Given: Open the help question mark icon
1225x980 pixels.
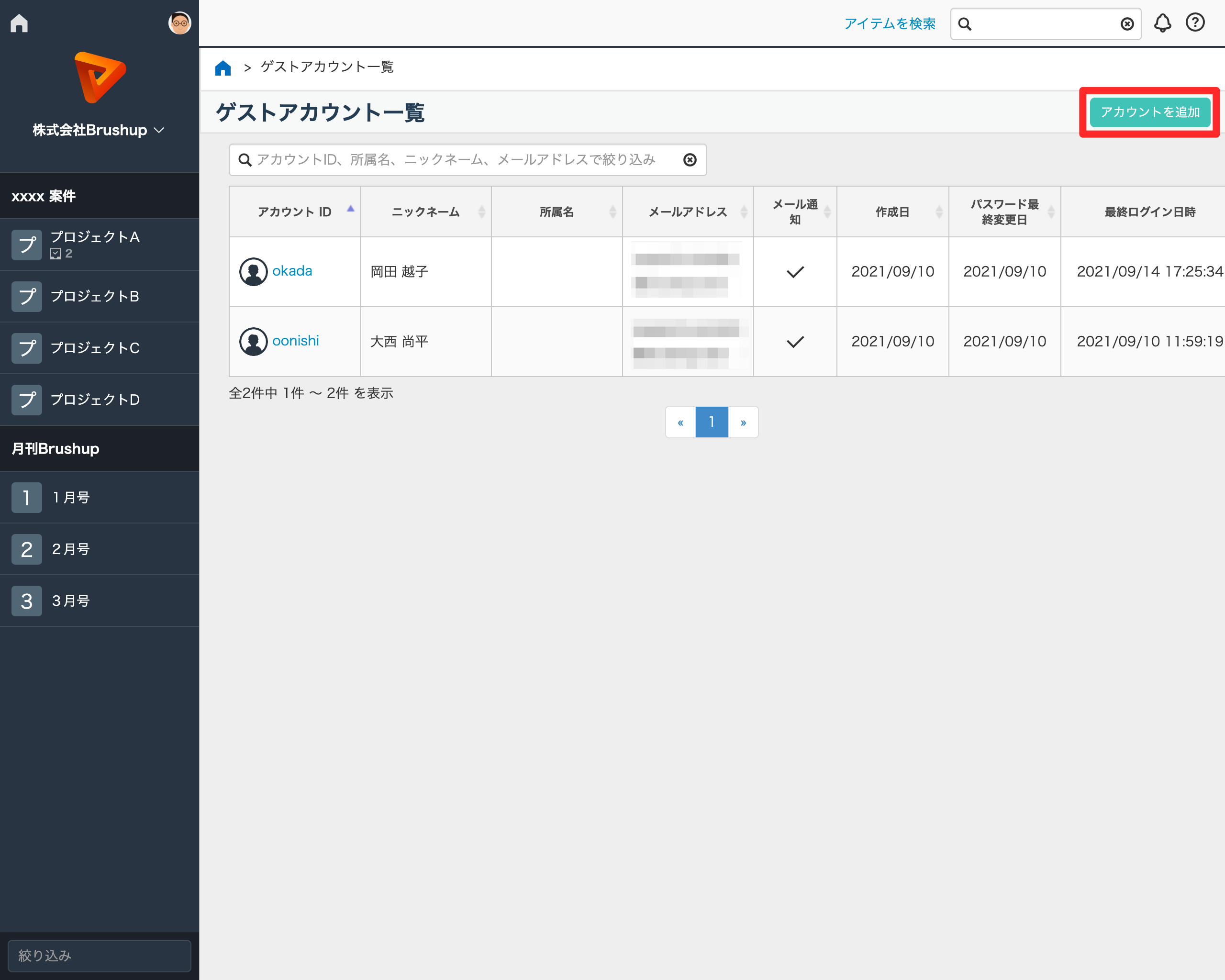Looking at the screenshot, I should click(x=1195, y=22).
